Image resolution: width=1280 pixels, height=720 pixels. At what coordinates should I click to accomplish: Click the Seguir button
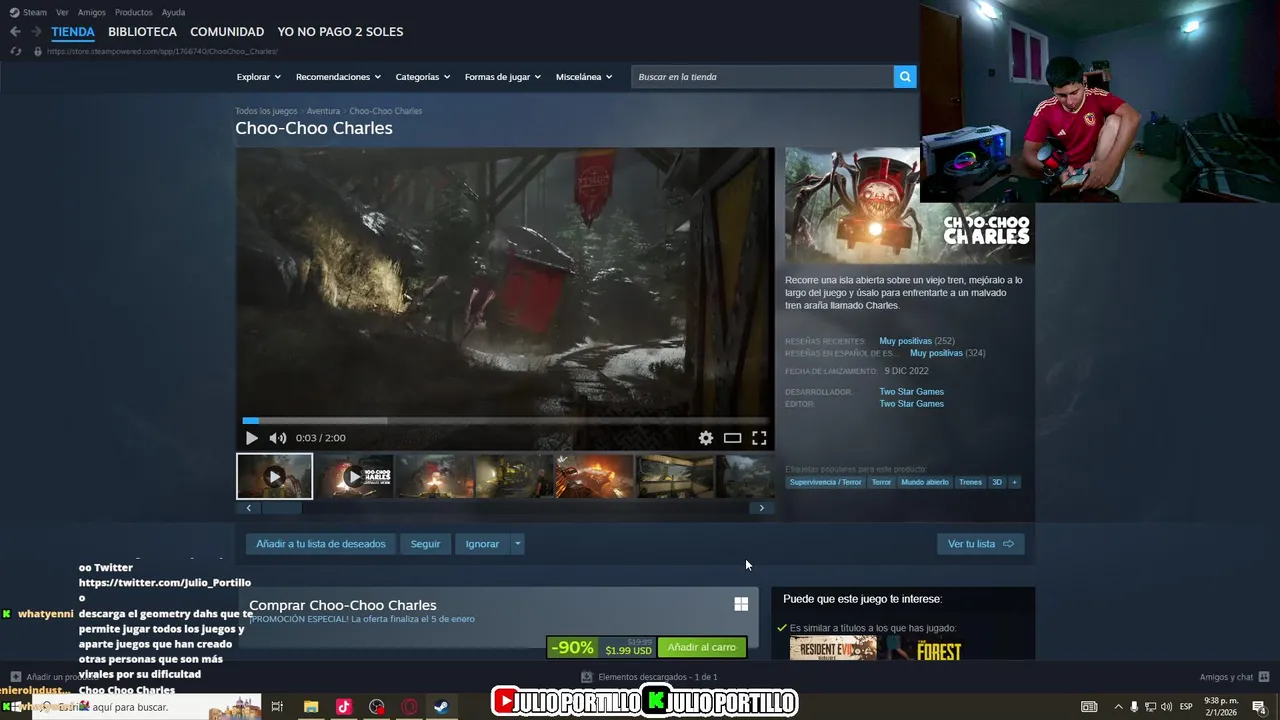tap(425, 544)
